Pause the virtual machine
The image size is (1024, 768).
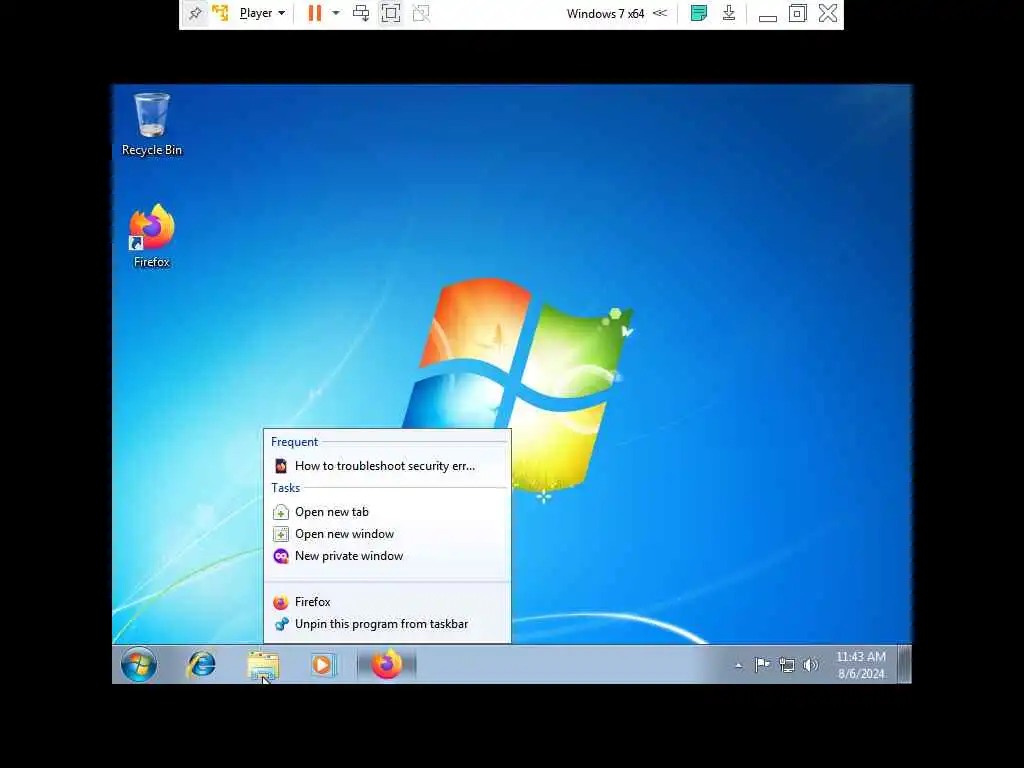pos(315,13)
